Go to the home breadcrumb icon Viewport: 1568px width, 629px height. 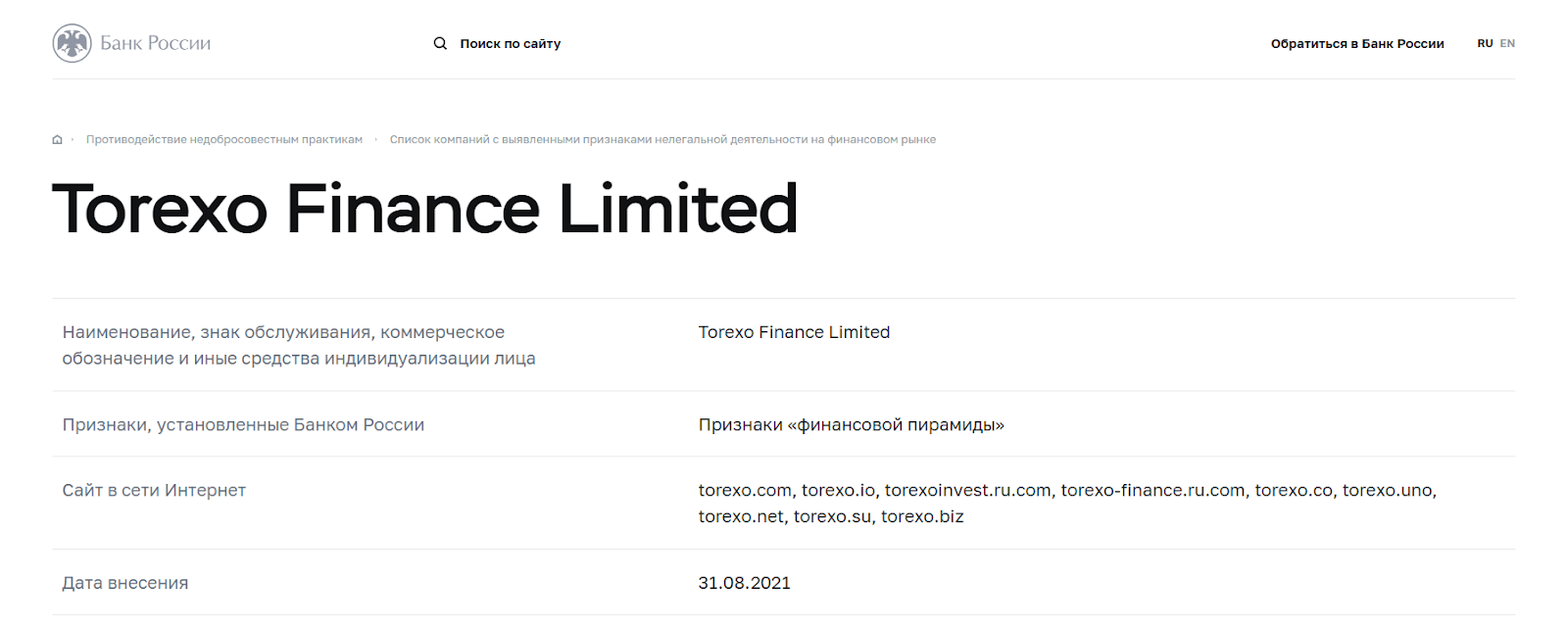pos(57,139)
